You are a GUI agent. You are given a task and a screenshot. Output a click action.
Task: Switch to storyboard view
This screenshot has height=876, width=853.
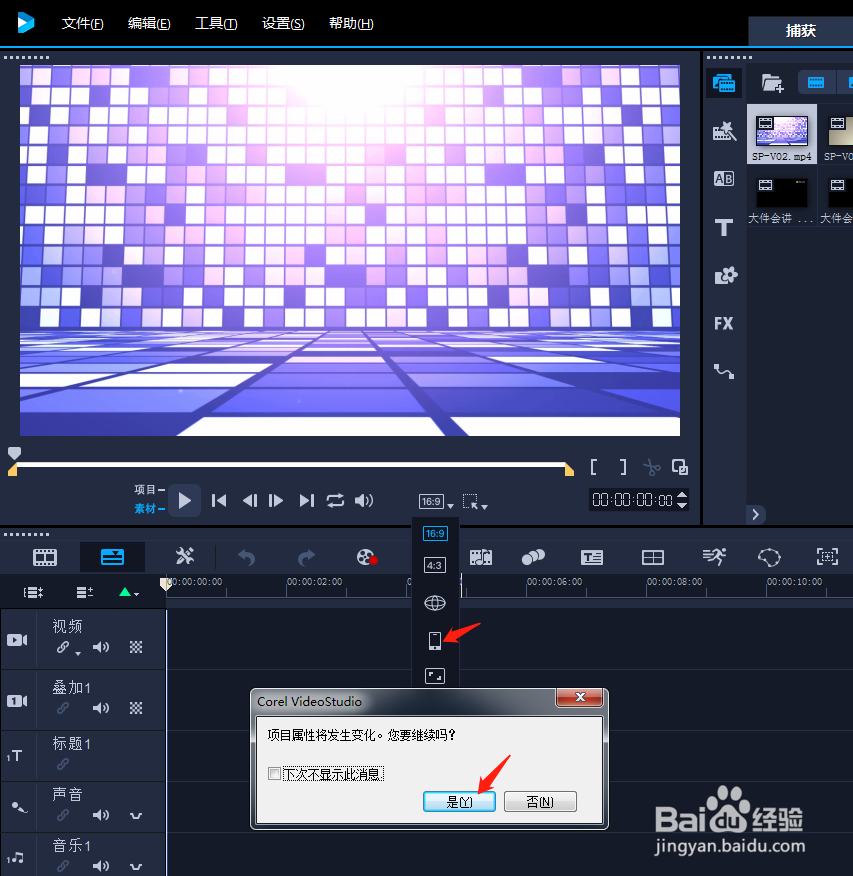[x=45, y=557]
